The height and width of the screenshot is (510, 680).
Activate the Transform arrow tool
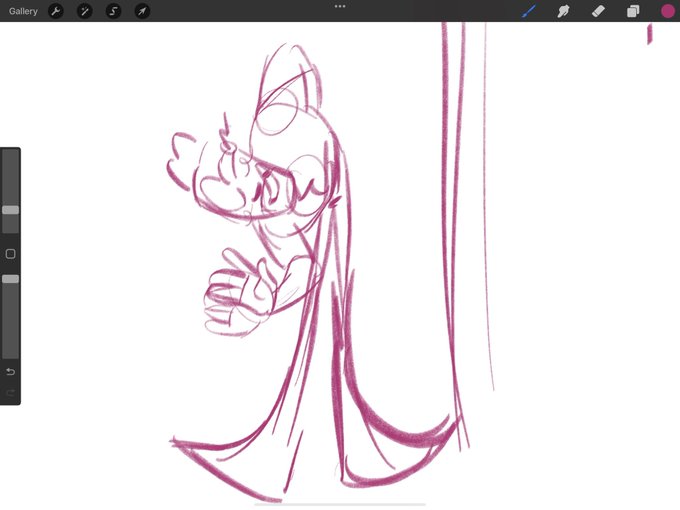pyautogui.click(x=142, y=11)
